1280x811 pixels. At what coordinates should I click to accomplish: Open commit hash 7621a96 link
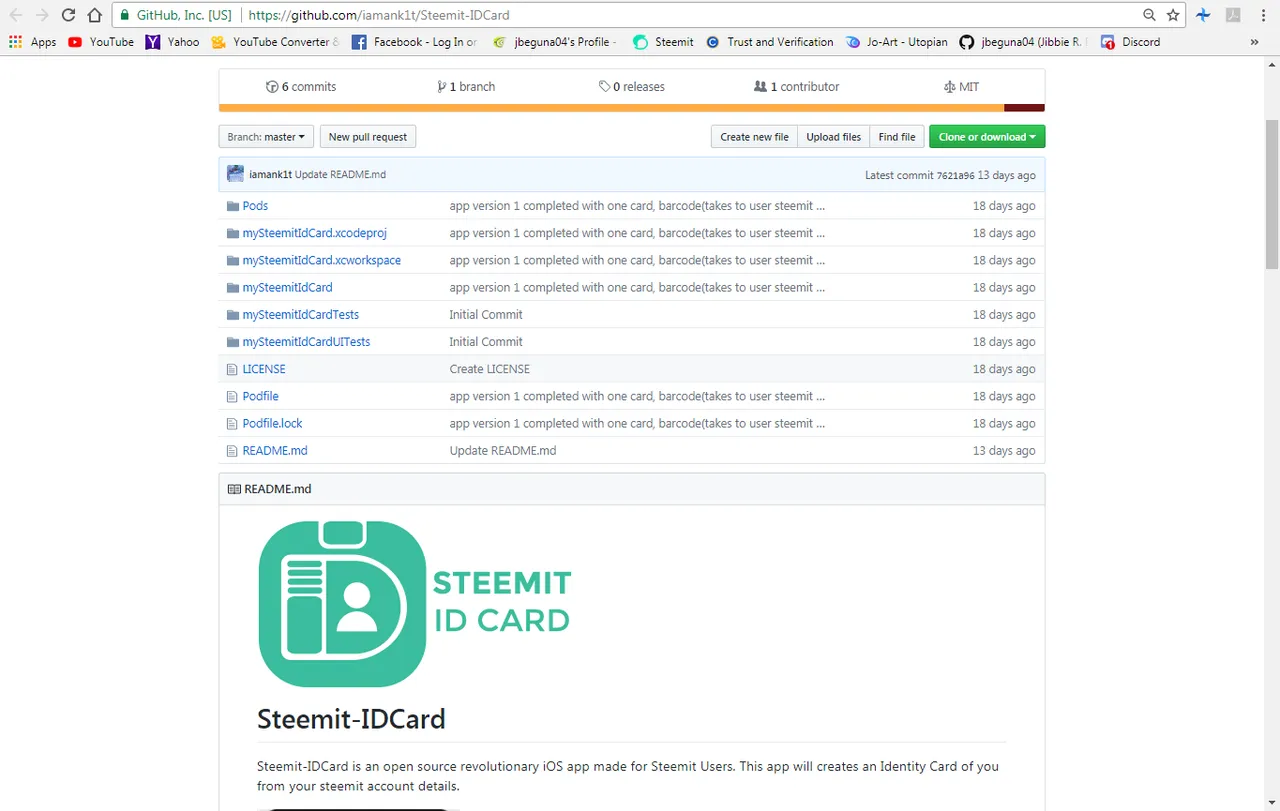(x=955, y=175)
